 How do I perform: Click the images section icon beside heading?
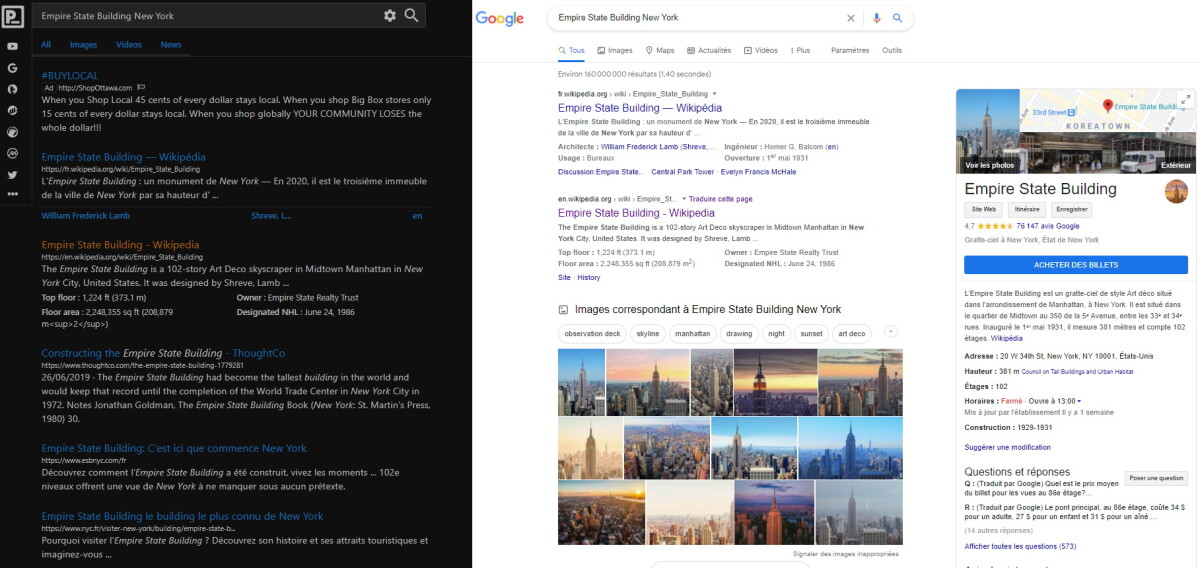(x=563, y=310)
